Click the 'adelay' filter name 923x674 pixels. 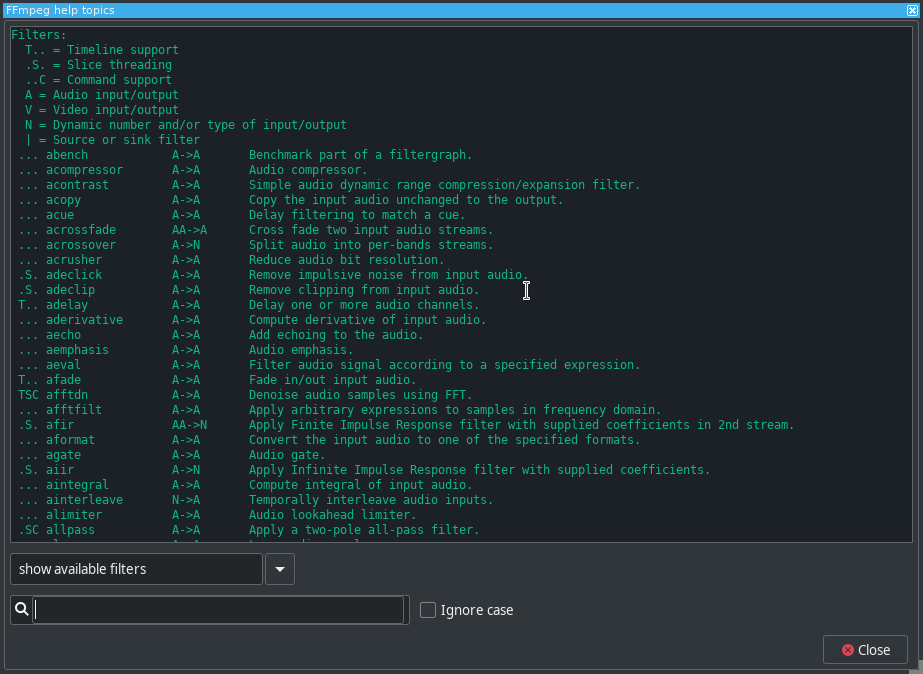point(67,305)
